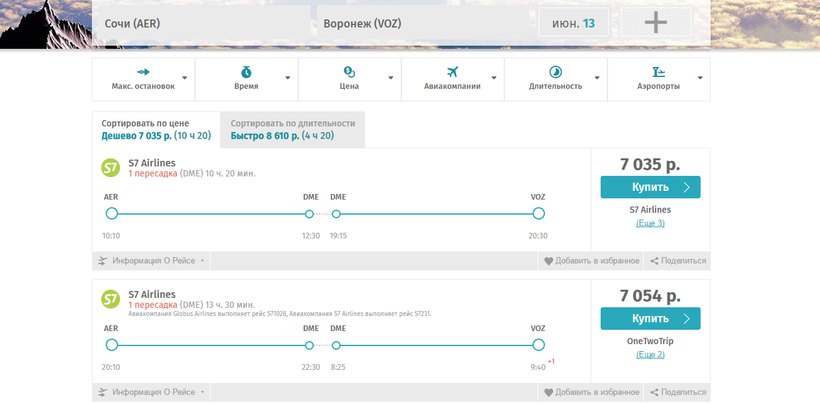Click the heart icon on the second flight
This screenshot has width=820, height=403.
[x=548, y=392]
